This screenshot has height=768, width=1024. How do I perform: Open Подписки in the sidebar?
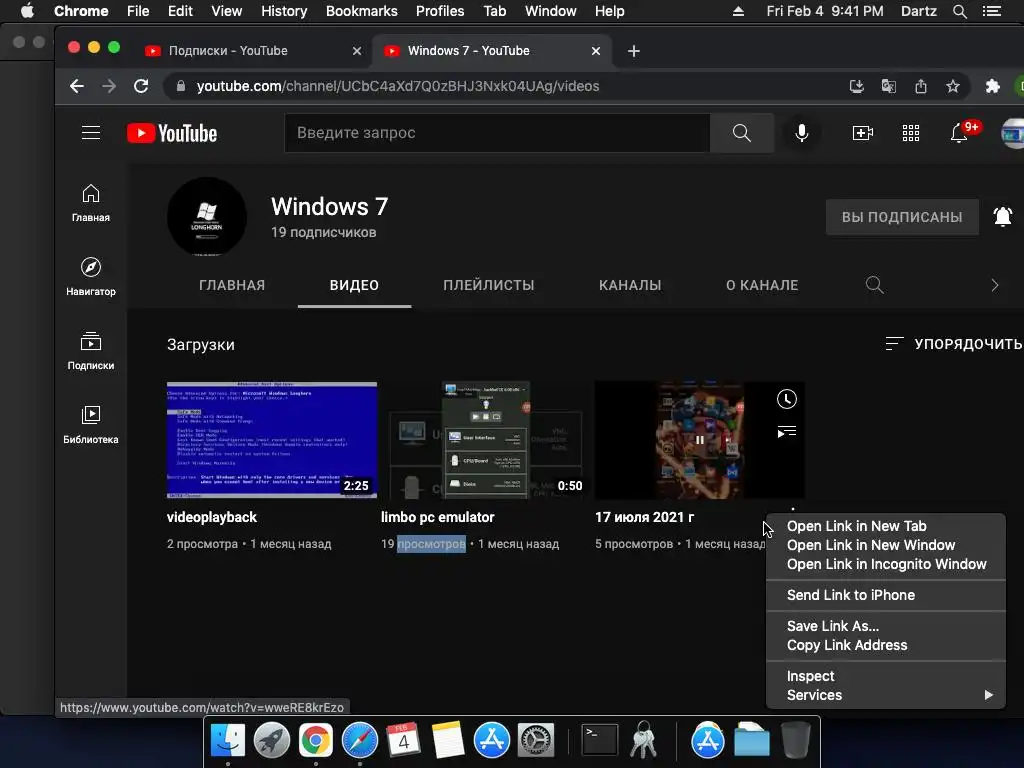click(x=91, y=351)
